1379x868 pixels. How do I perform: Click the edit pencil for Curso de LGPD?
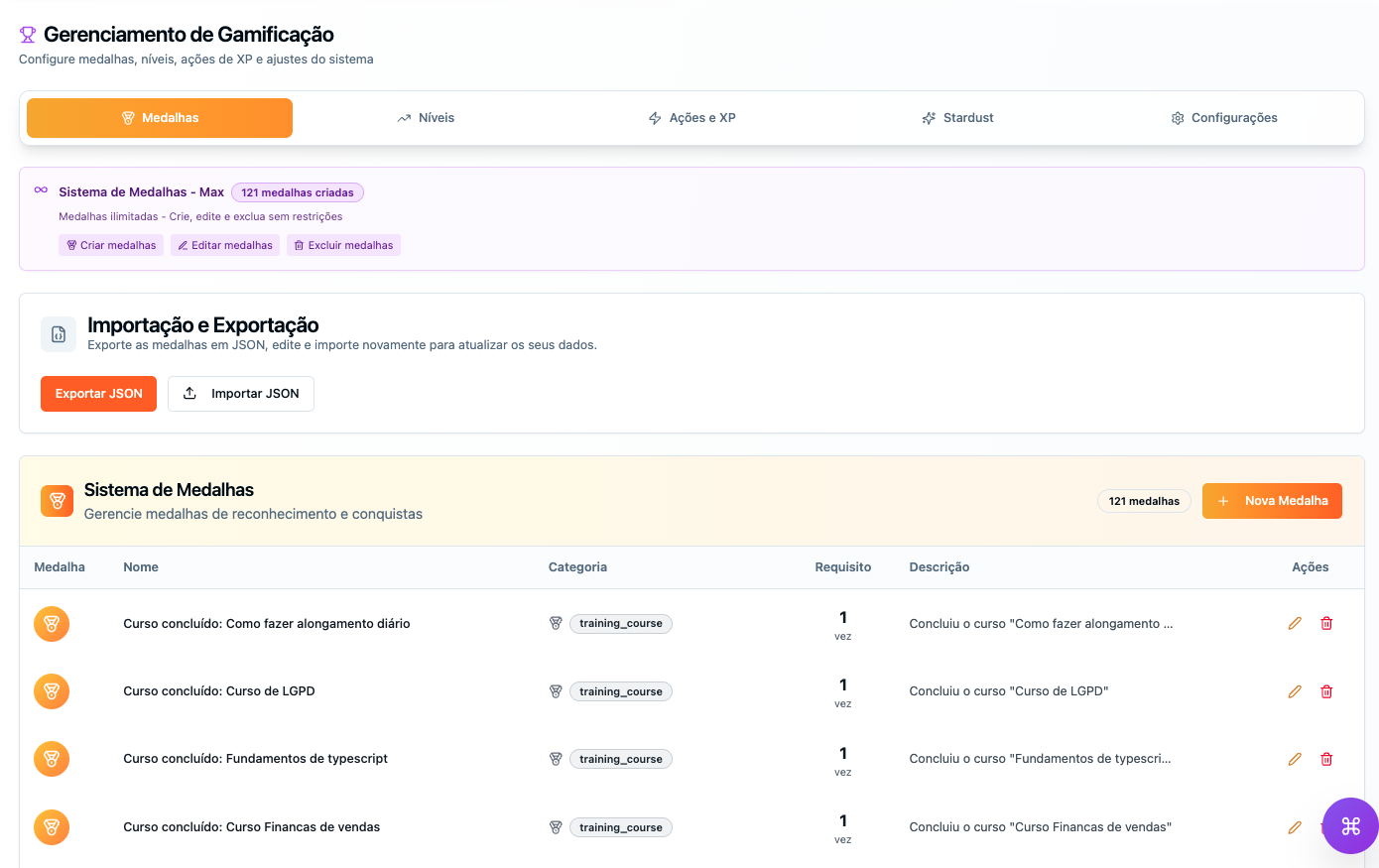[1295, 691]
